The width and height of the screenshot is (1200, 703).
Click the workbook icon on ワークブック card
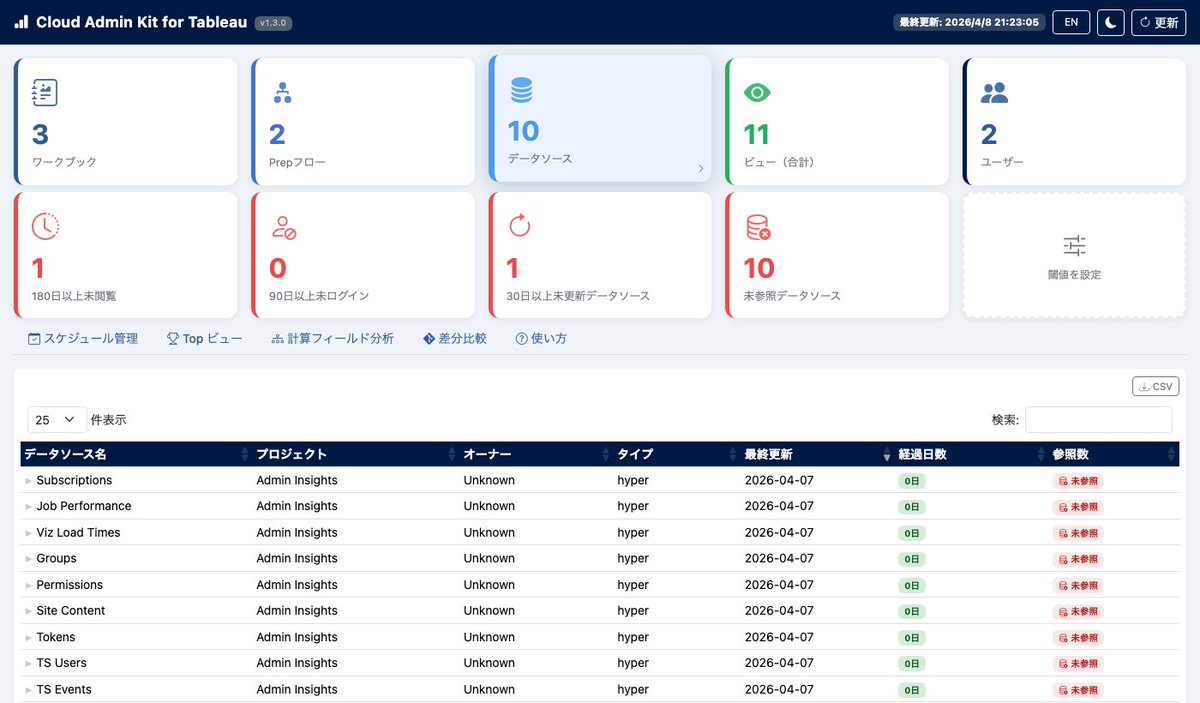(45, 93)
